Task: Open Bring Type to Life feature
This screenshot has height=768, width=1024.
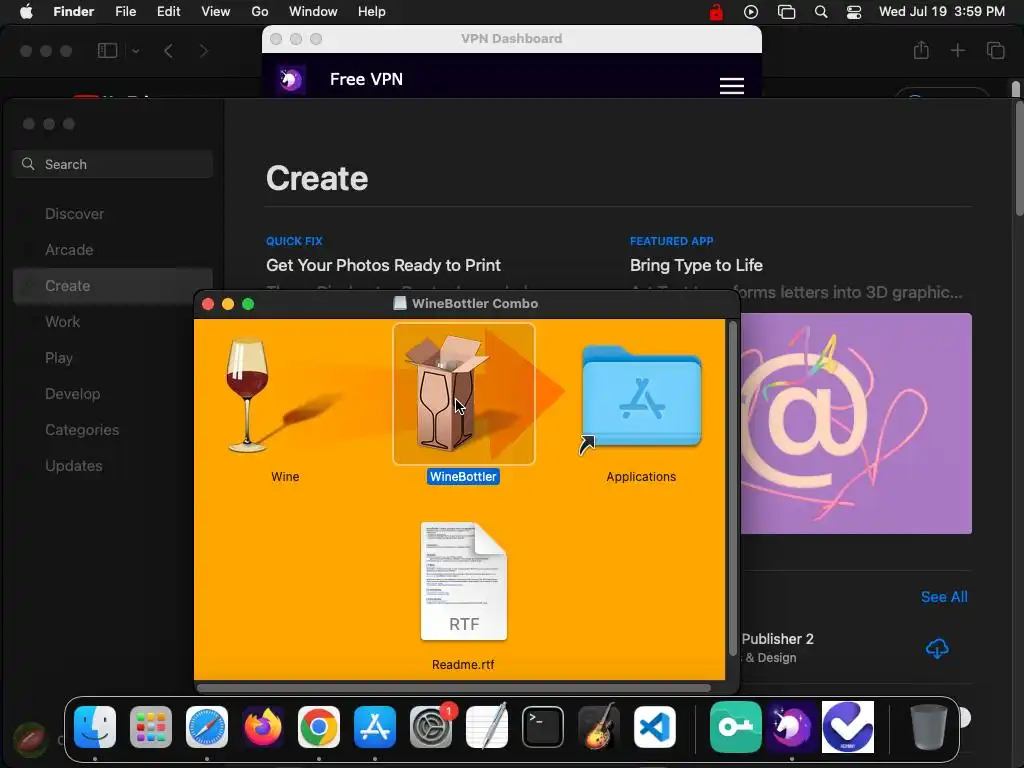Action: (696, 265)
